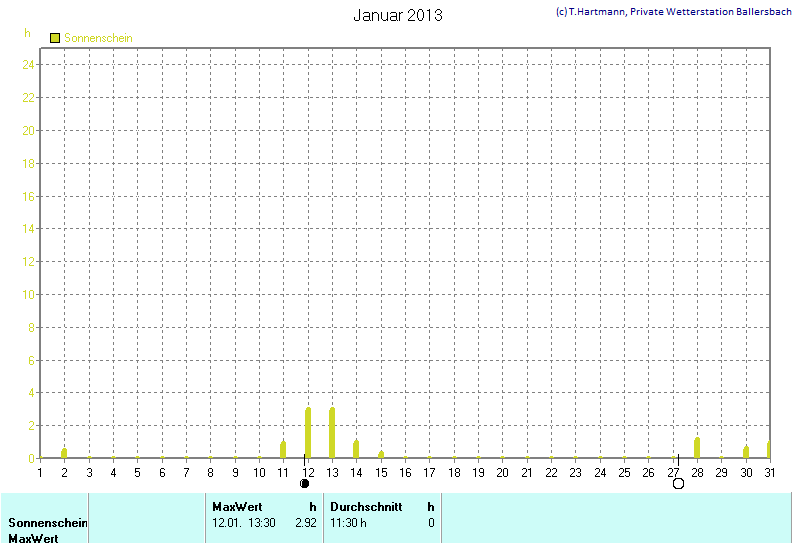Click the average value 0 cell
The image size is (800, 543).
tap(431, 523)
